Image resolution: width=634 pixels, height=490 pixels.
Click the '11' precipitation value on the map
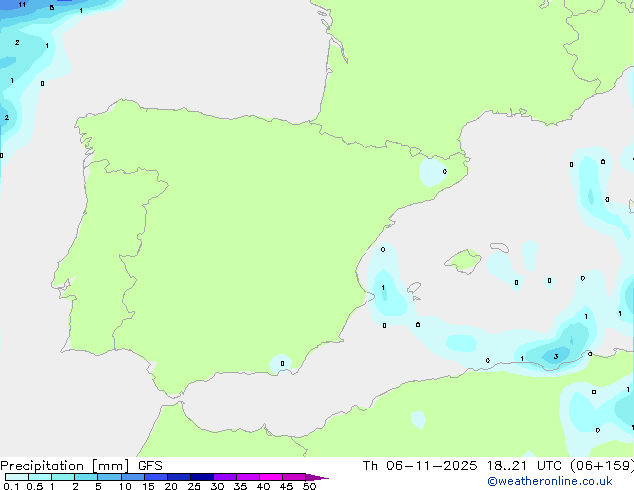tap(22, 5)
